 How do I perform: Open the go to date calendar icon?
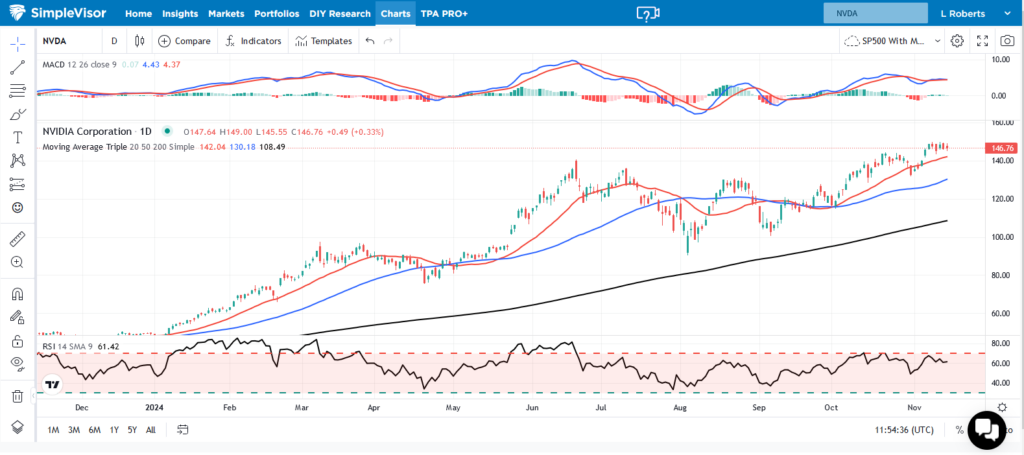(x=182, y=430)
